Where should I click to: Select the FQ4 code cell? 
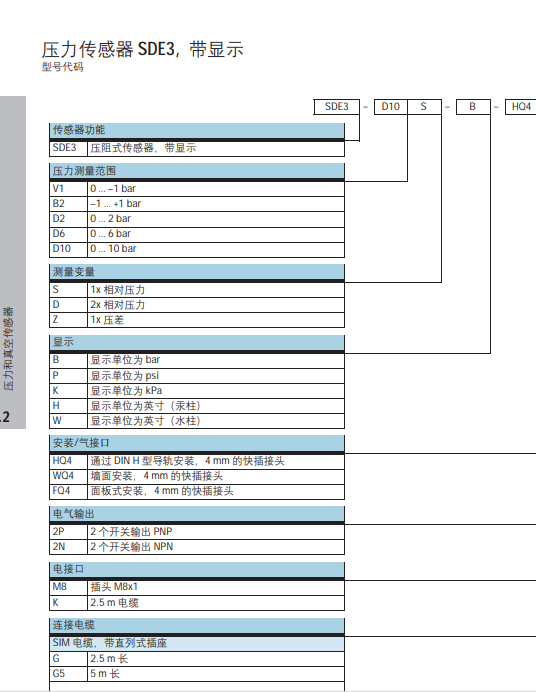pos(68,491)
